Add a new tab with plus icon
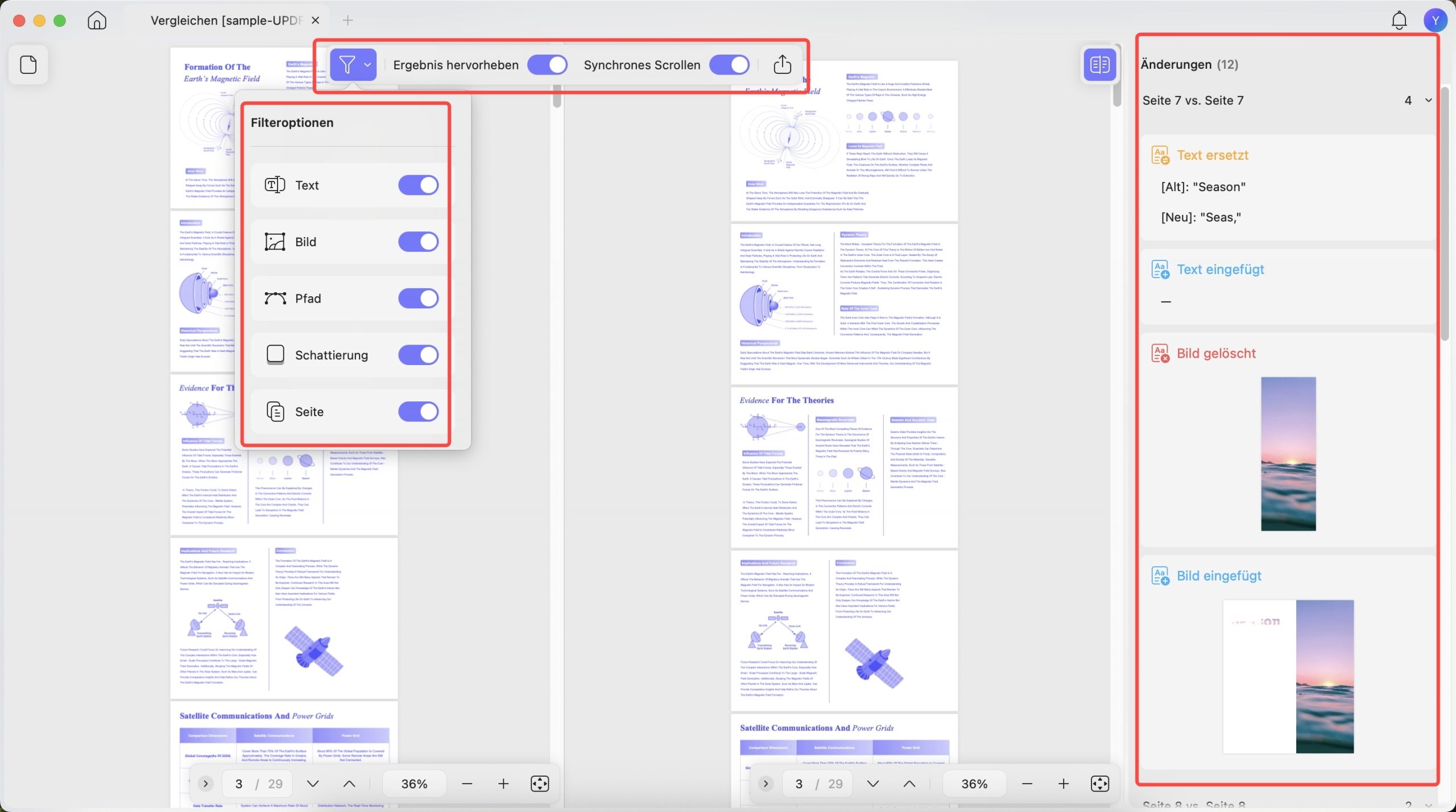This screenshot has height=812, width=1456. [348, 20]
